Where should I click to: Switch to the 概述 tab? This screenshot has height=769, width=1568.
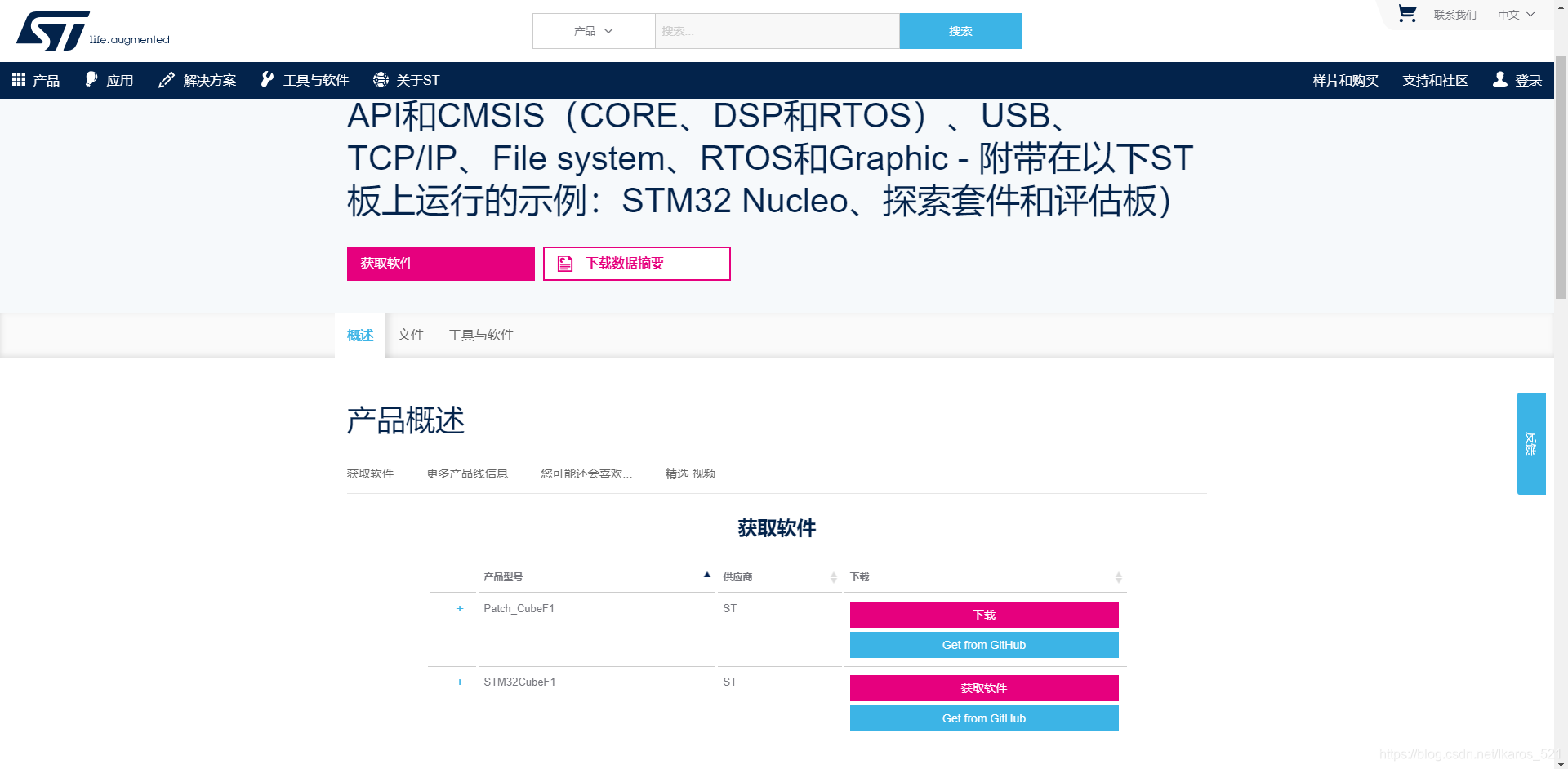click(360, 336)
